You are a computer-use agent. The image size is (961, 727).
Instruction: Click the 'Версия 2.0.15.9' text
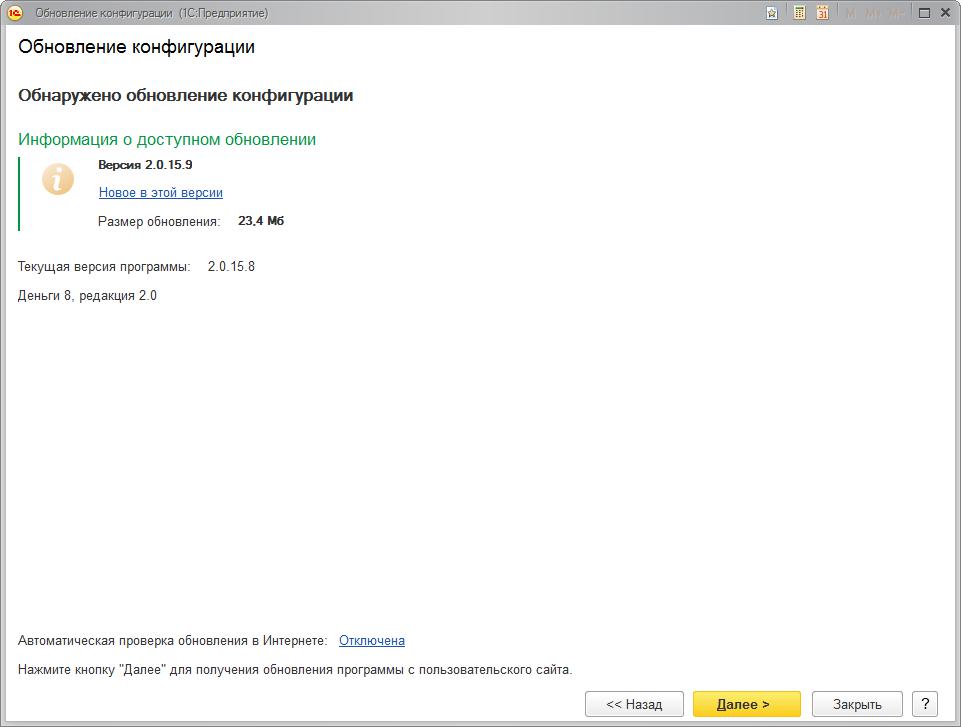pyautogui.click(x=145, y=164)
